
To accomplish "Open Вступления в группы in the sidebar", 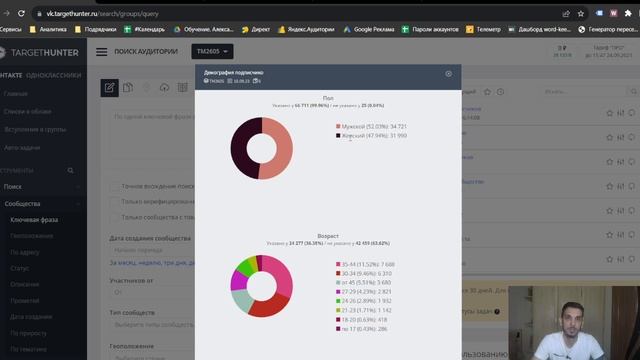I will pos(35,129).
